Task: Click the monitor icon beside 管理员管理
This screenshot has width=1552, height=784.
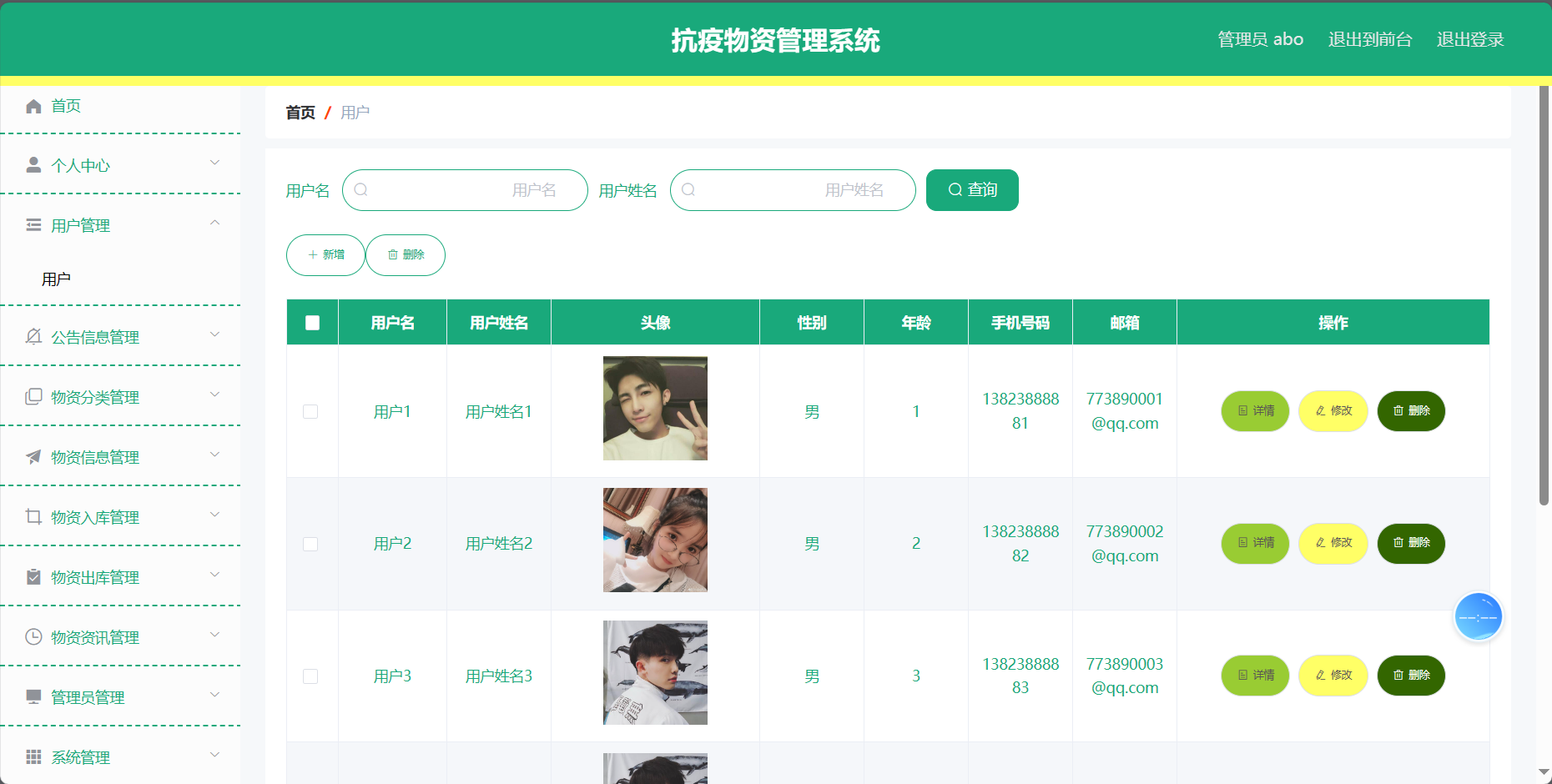Action: tap(33, 696)
